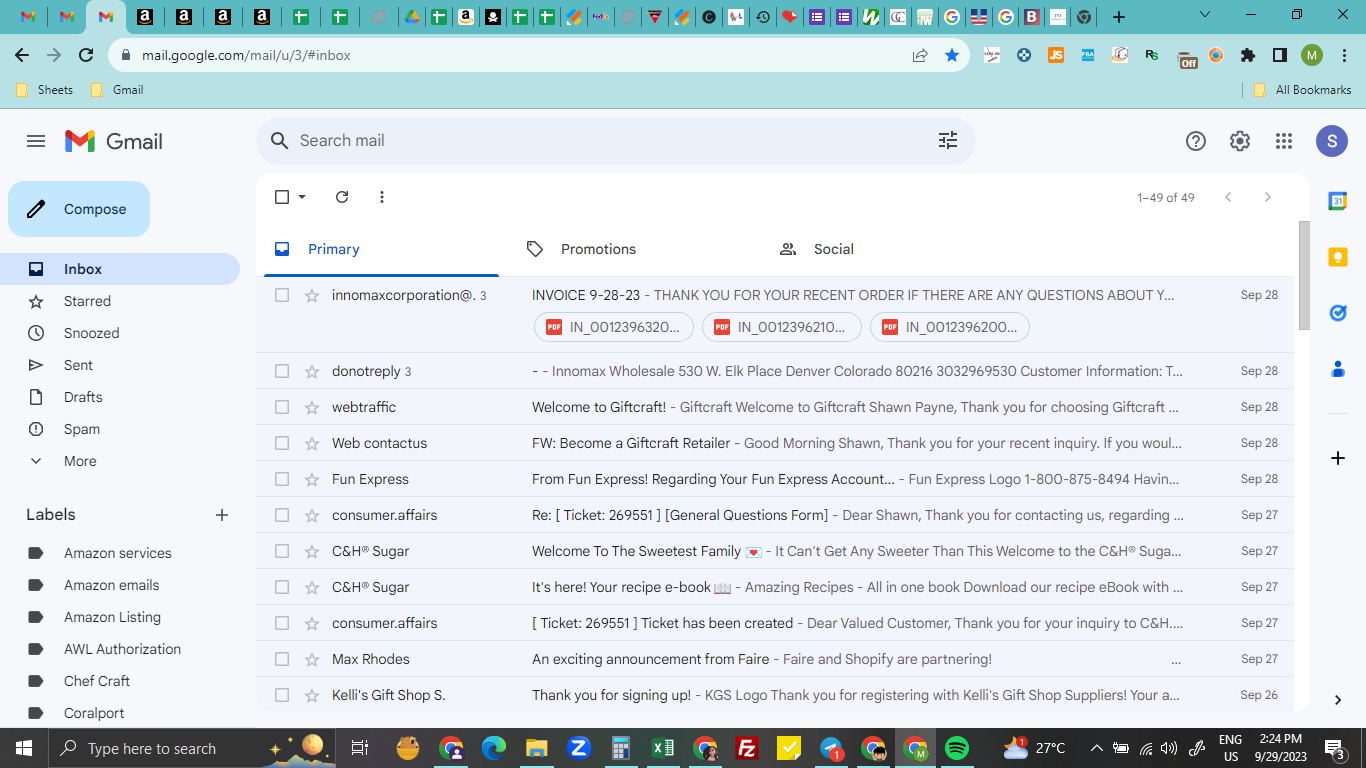The height and width of the screenshot is (768, 1366).
Task: Open FileZilla from the taskbar
Action: click(x=746, y=748)
